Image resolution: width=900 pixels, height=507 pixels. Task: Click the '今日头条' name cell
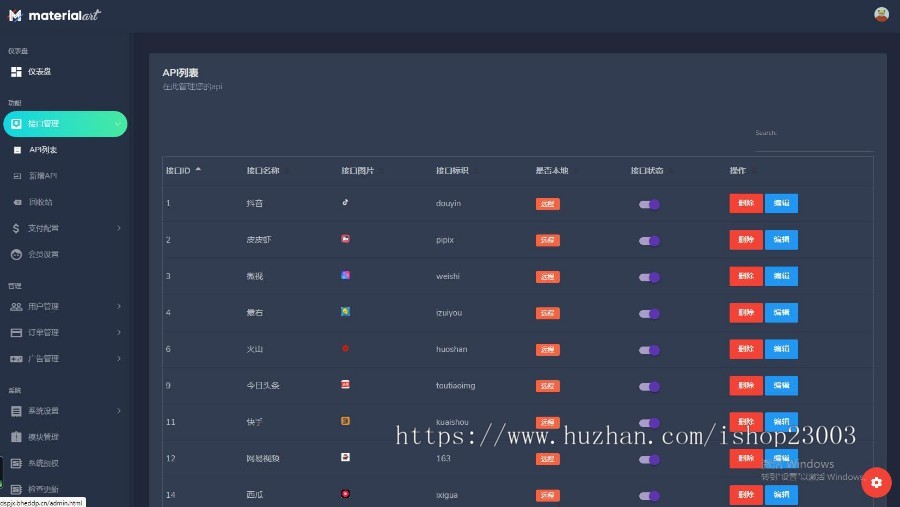click(x=263, y=385)
